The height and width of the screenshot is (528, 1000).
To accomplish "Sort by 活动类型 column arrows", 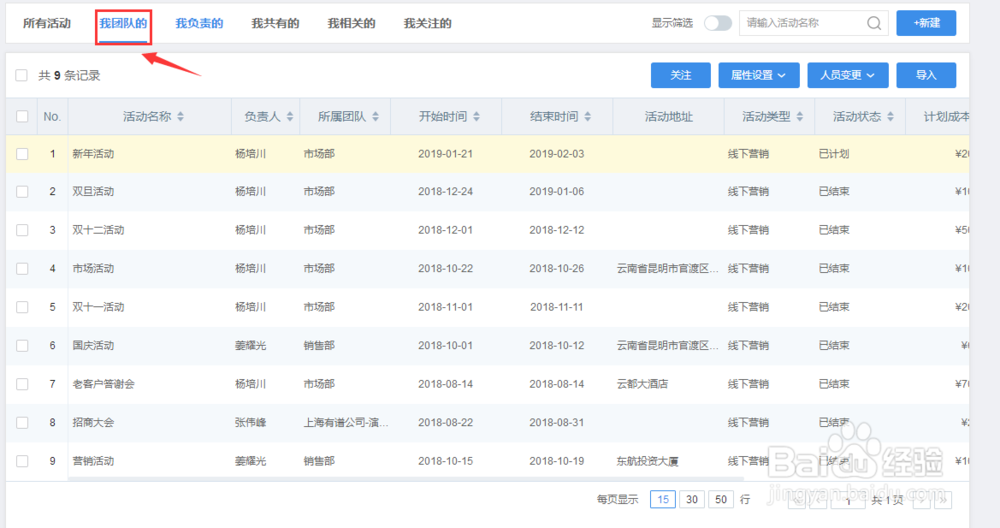I will (x=800, y=117).
